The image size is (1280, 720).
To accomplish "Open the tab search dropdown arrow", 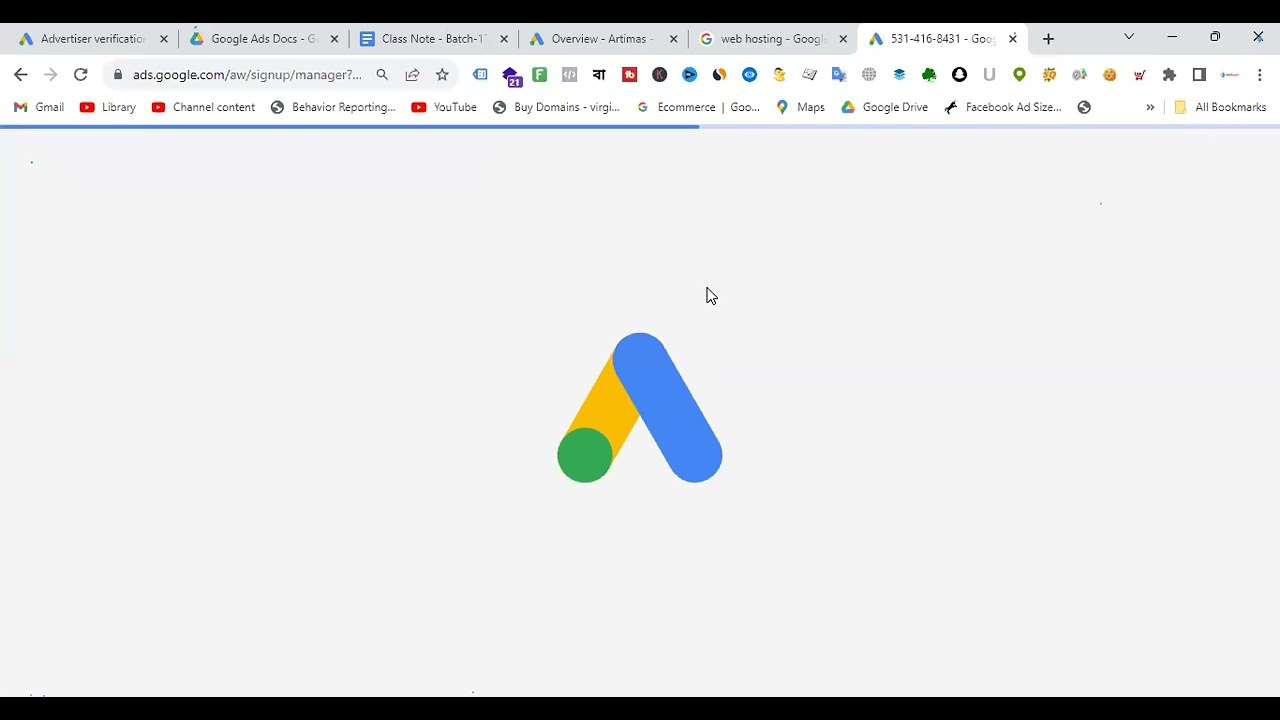I will 1129,37.
